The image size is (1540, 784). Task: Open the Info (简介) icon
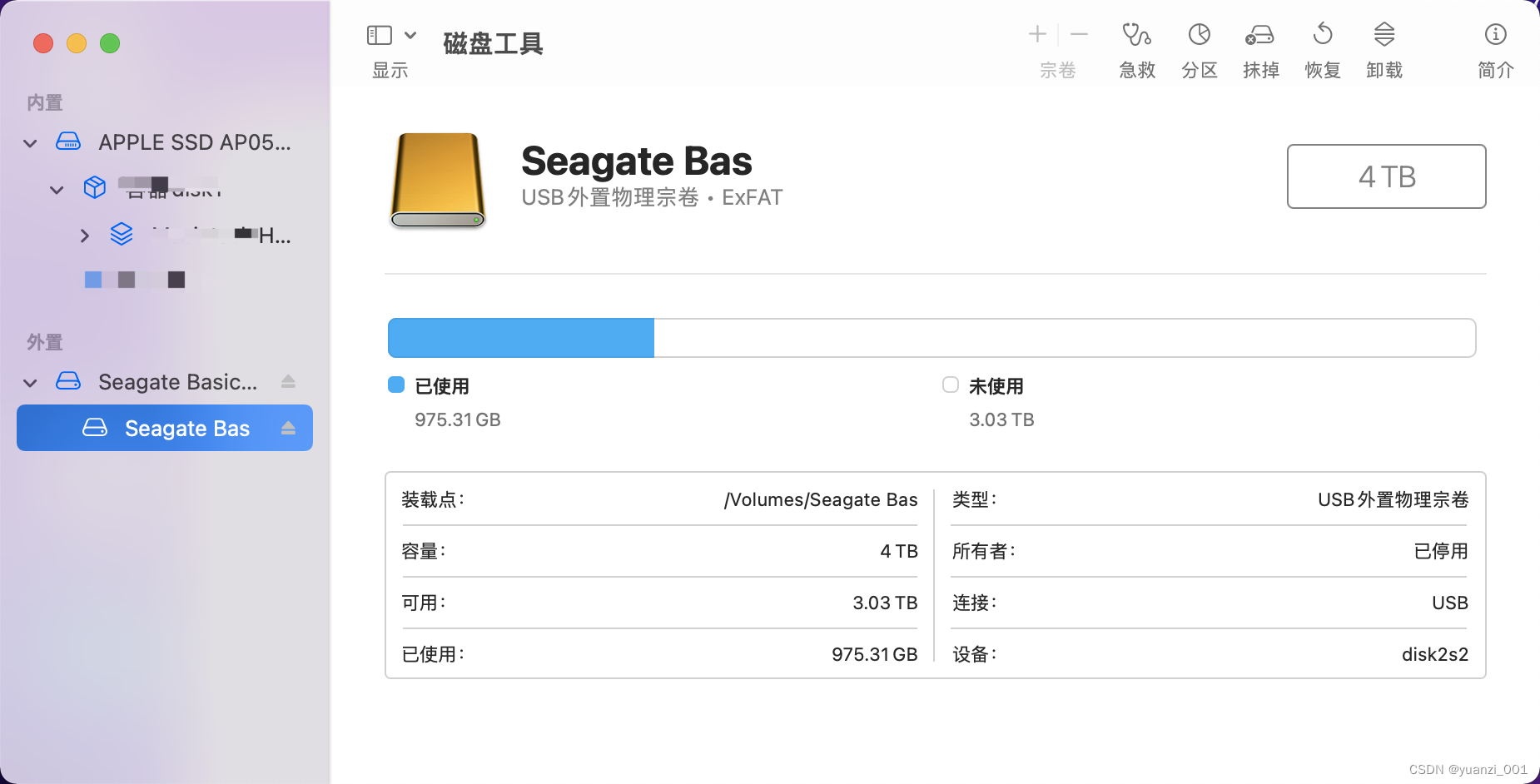tap(1496, 35)
